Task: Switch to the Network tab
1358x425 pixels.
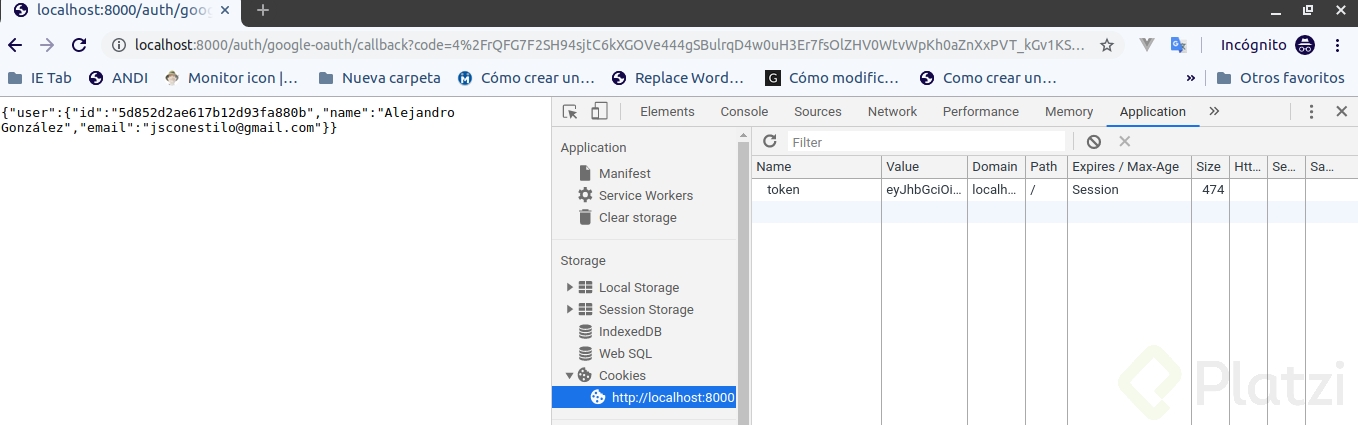Action: 892,112
